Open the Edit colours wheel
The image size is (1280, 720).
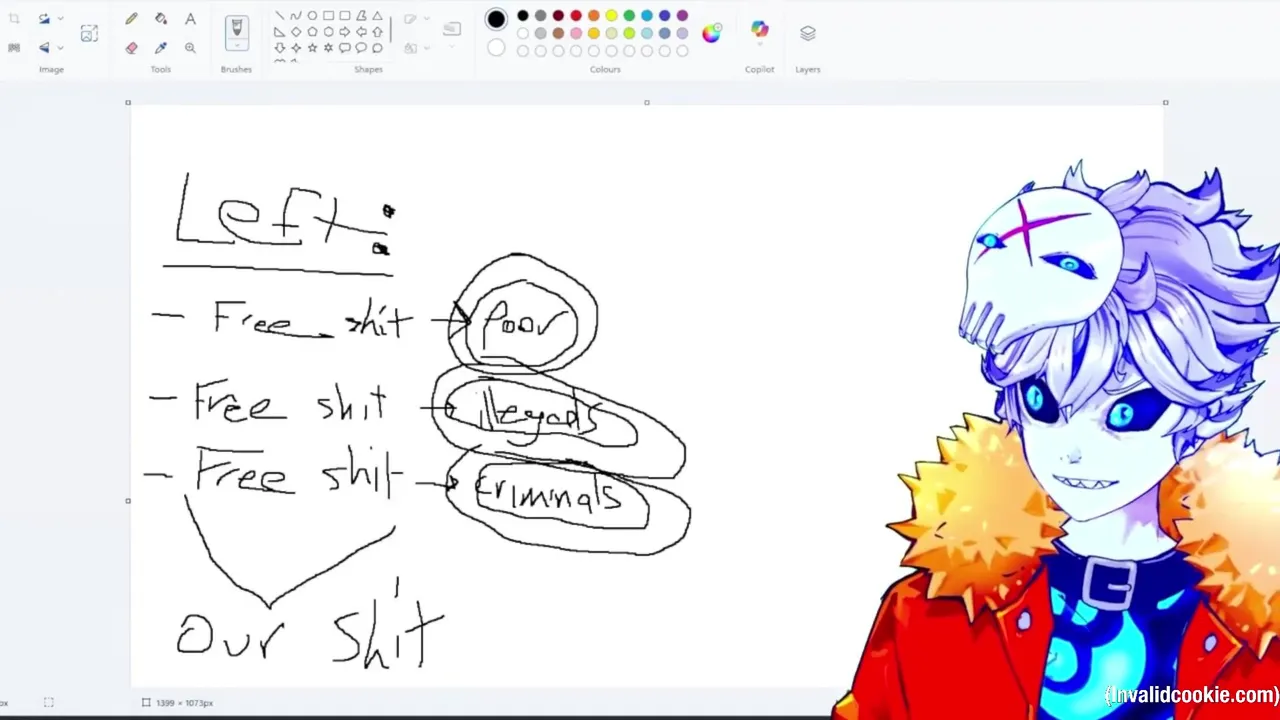tap(711, 33)
